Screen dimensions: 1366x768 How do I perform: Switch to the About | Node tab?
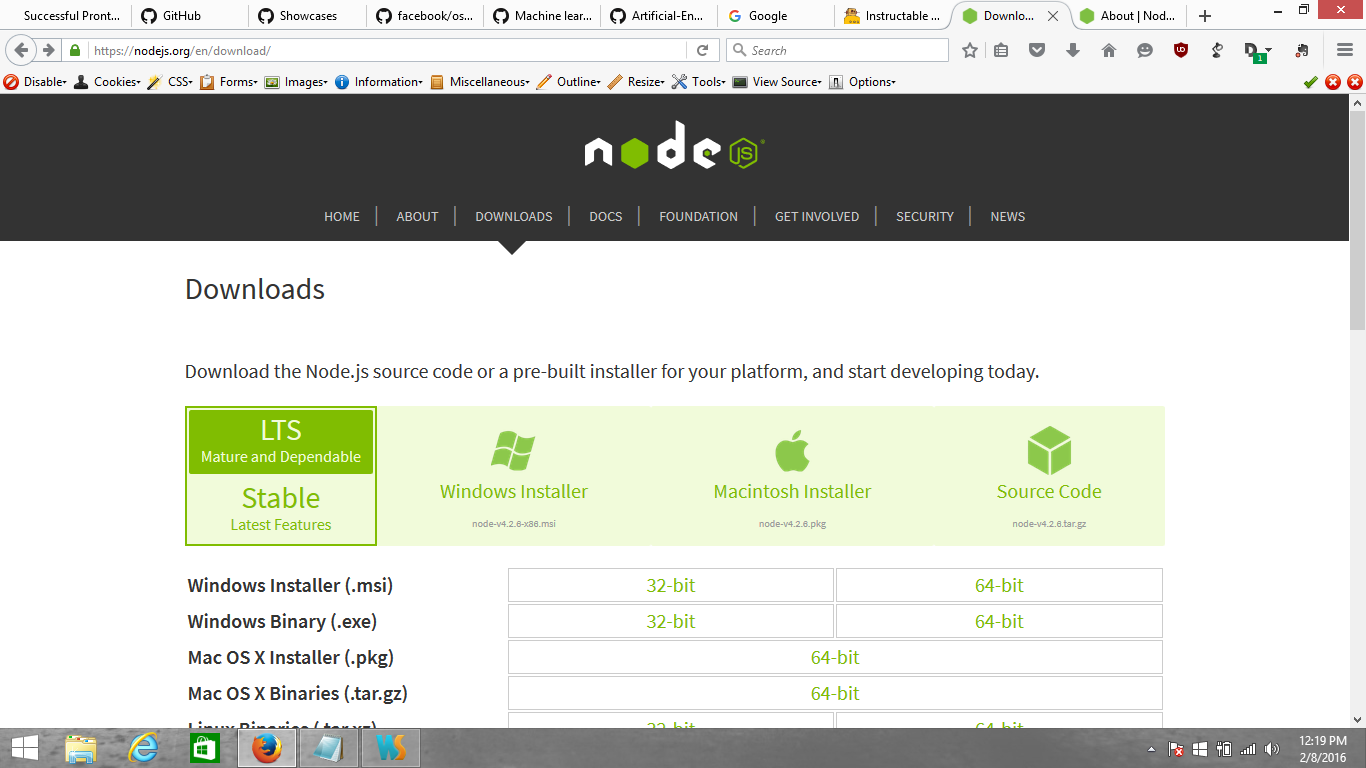[x=1129, y=16]
